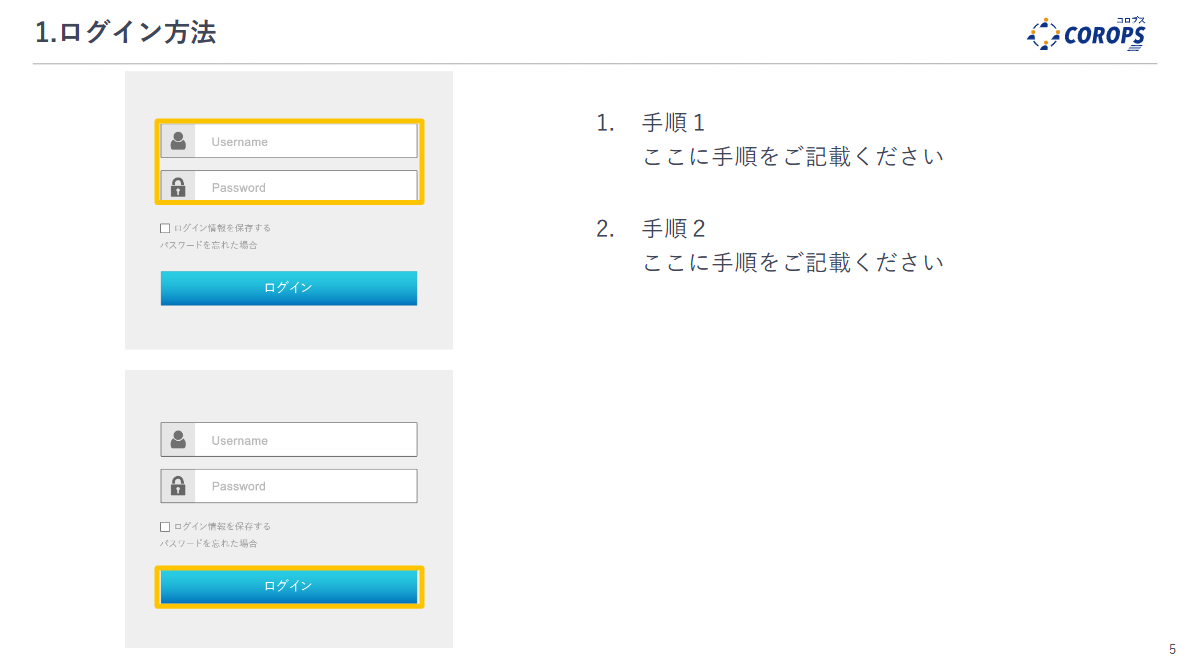The height and width of the screenshot is (663, 1189).
Task: Enable ログイン情報を保存する checkbox in the upper form
Action: 165,228
